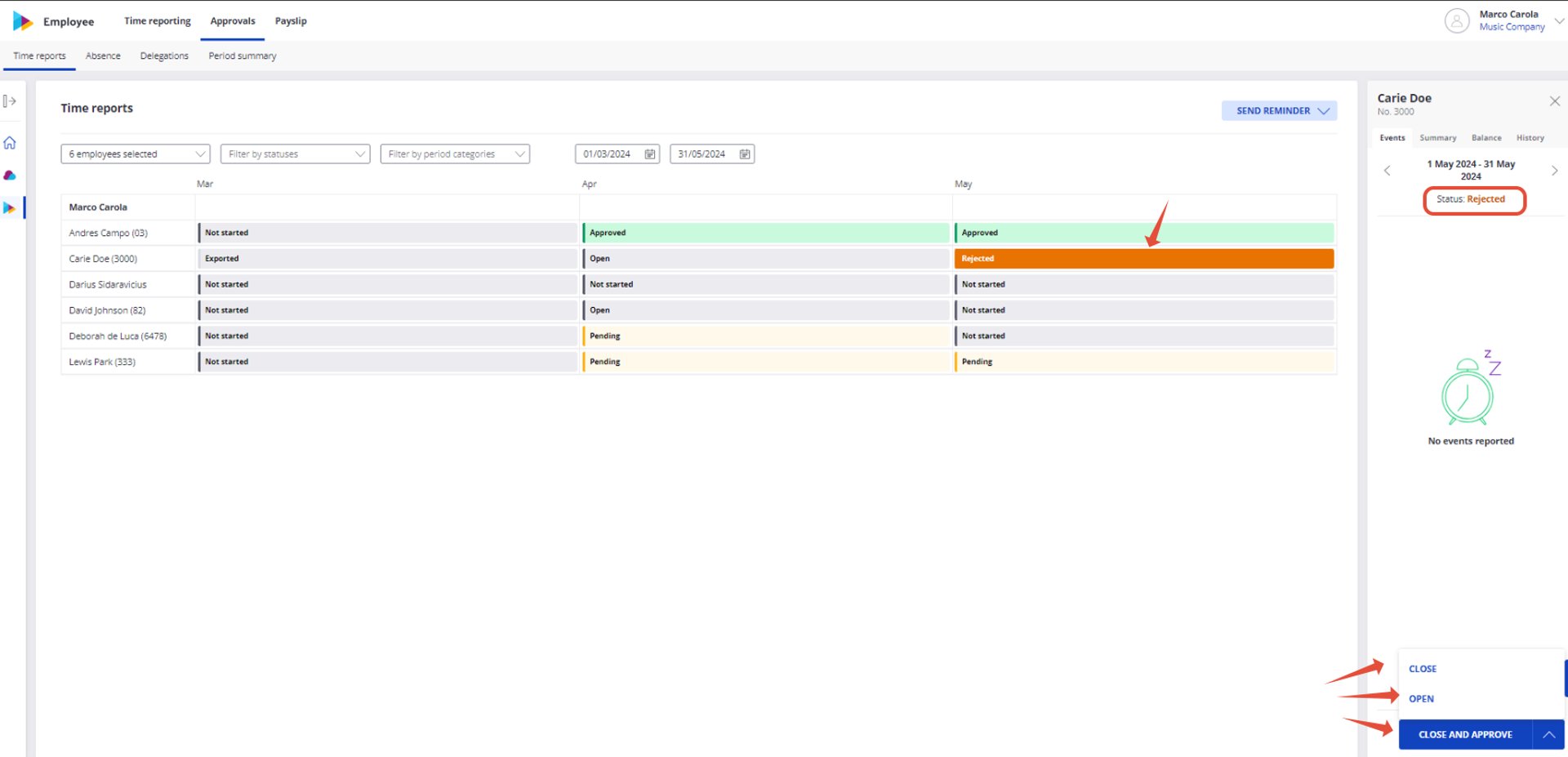Screen dimensions: 1568x757
Task: Select the blue arrow sidebar icon
Action: click(x=10, y=208)
